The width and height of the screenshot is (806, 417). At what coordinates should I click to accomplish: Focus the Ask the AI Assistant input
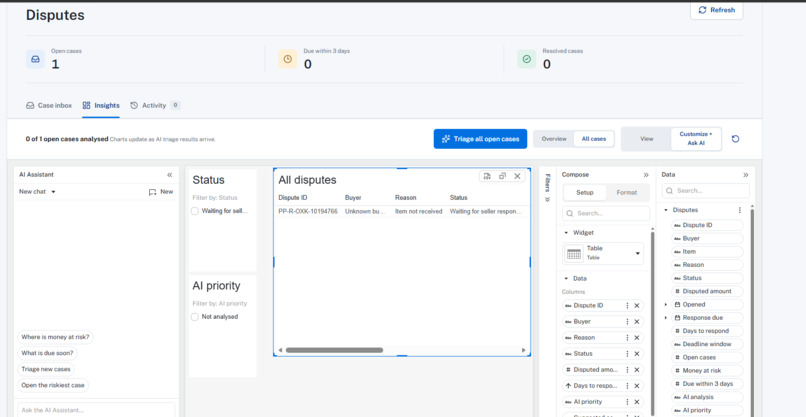(x=96, y=410)
